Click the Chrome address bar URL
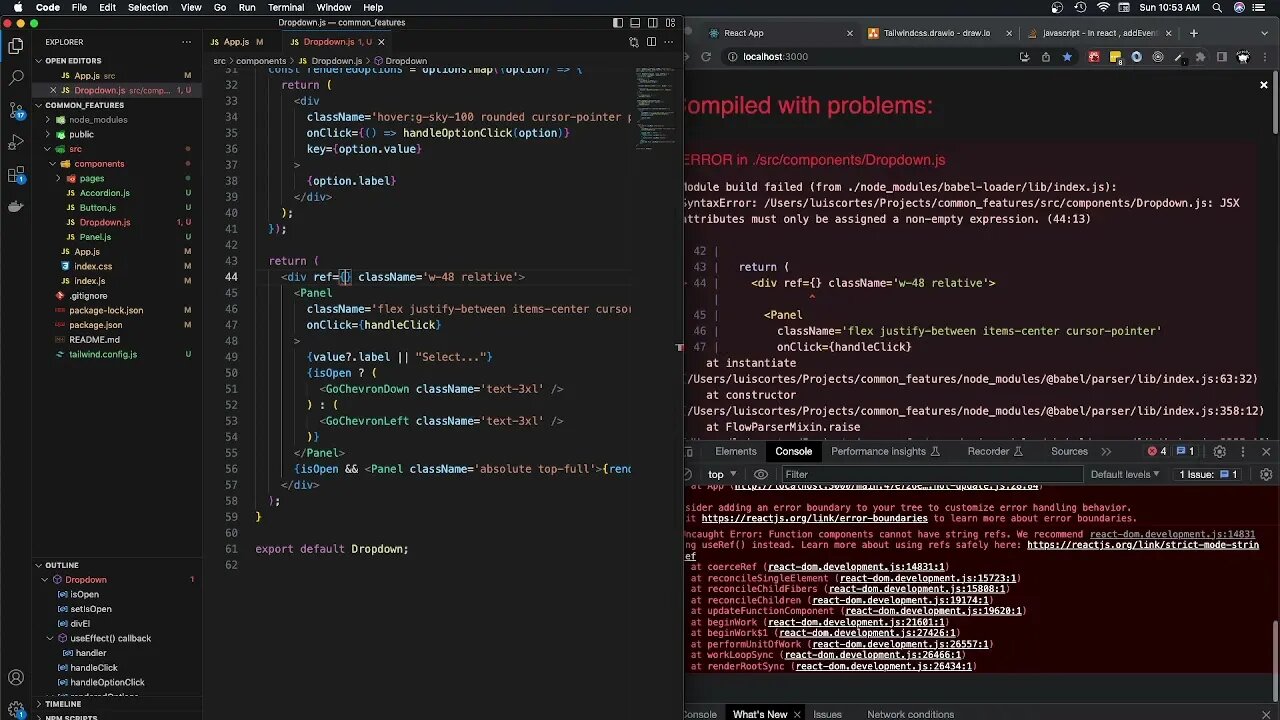Image resolution: width=1280 pixels, height=720 pixels. [775, 57]
